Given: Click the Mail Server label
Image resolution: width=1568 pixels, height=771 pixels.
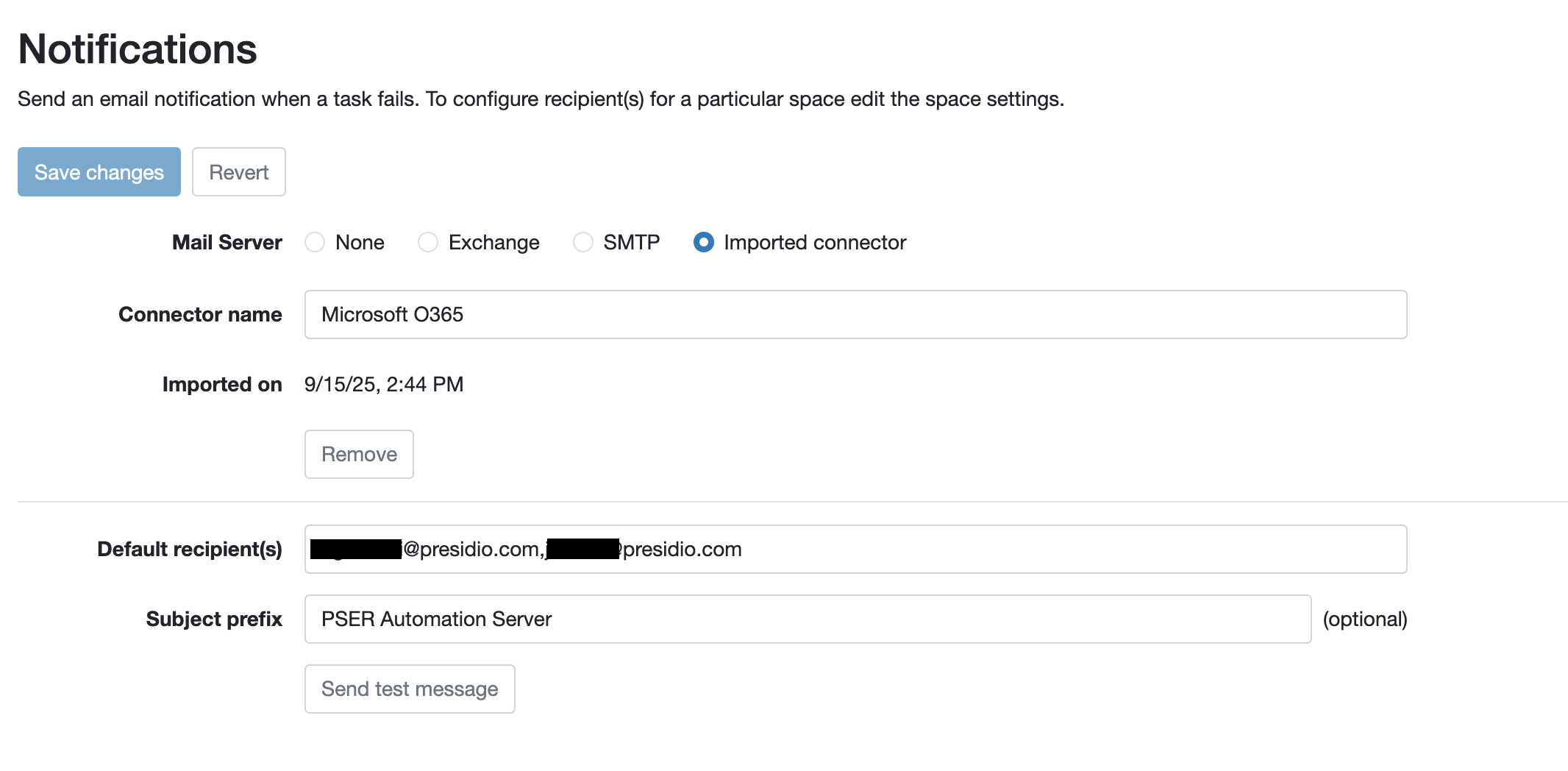Looking at the screenshot, I should tap(227, 243).
